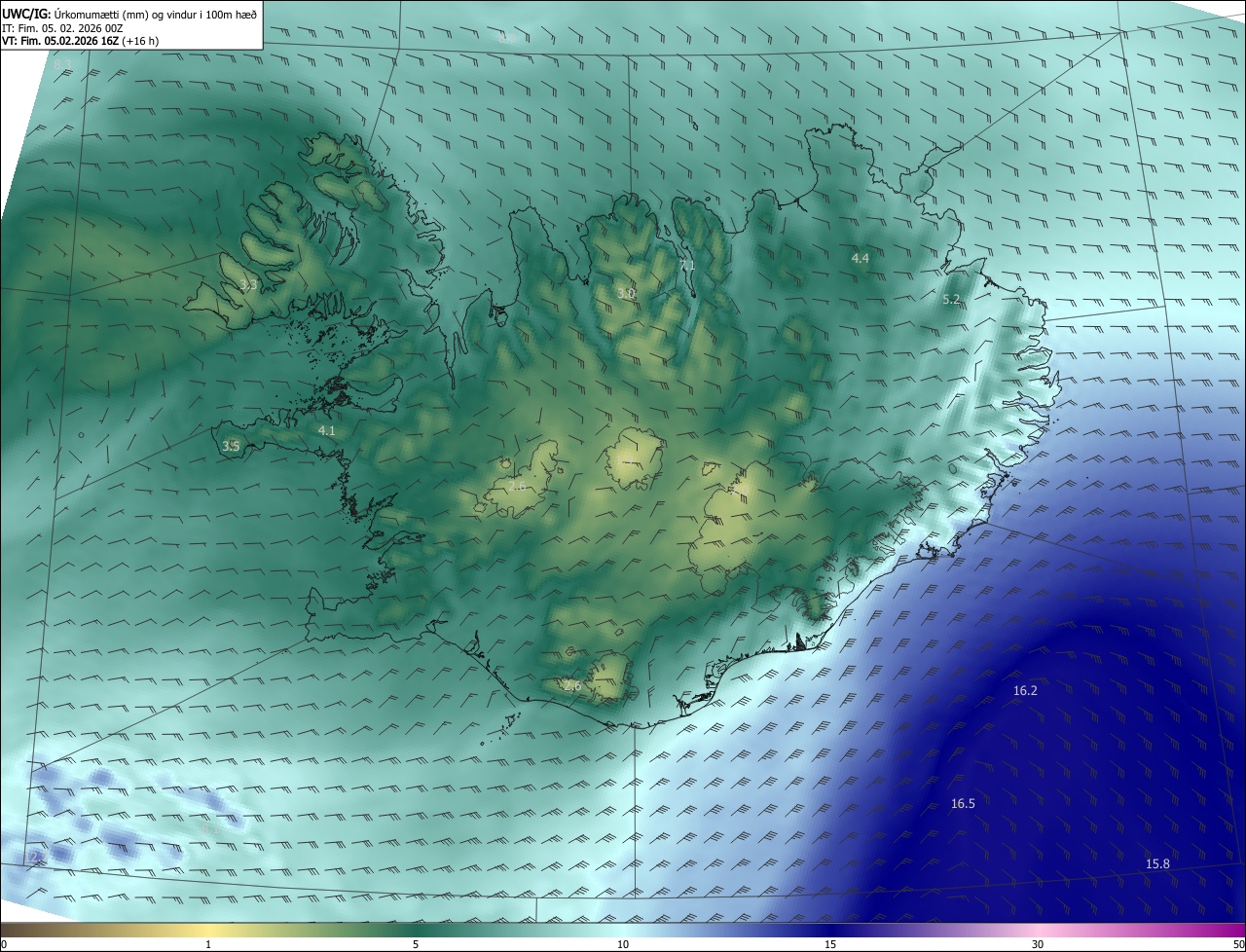Click the precipitation color scale bar
The image size is (1246, 952).
[623, 931]
